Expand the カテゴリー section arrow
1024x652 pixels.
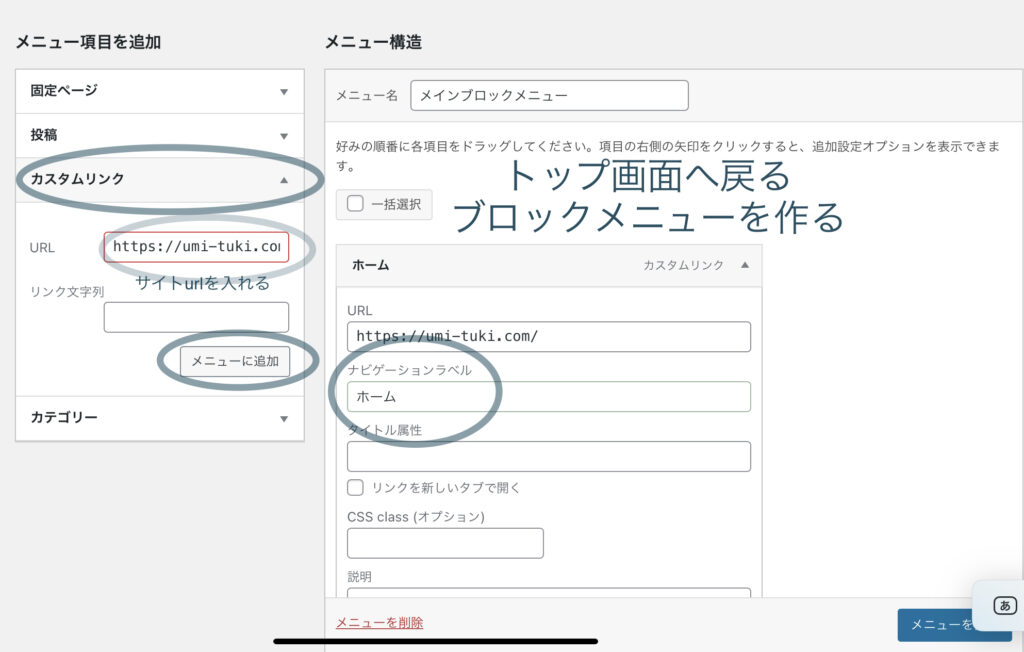click(x=284, y=419)
